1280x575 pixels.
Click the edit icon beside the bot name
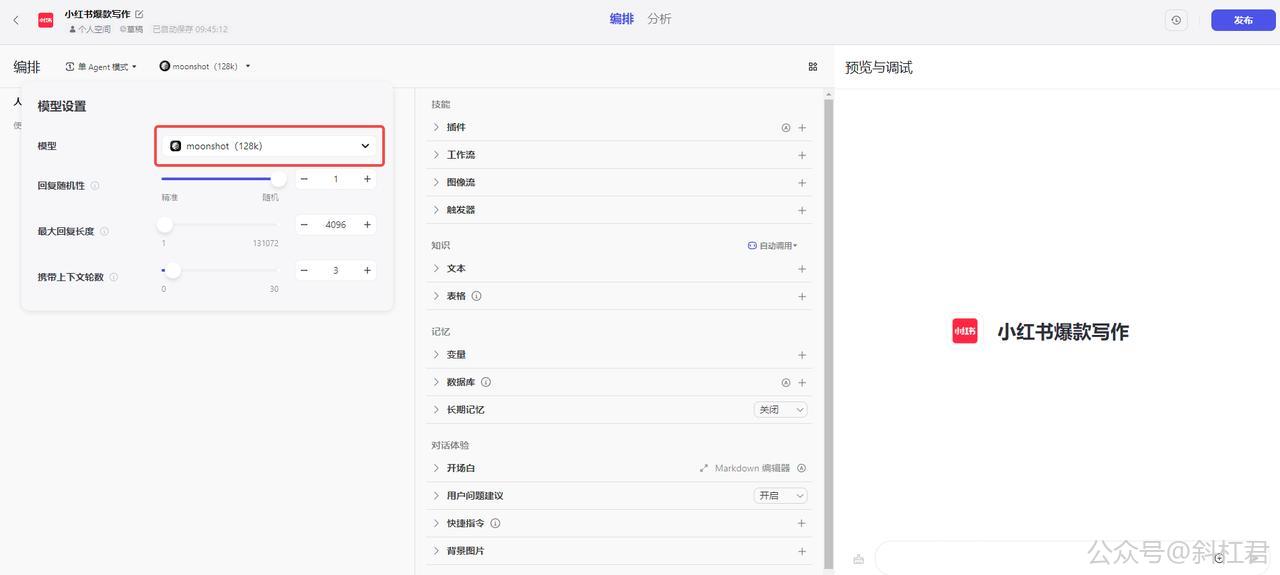point(139,14)
